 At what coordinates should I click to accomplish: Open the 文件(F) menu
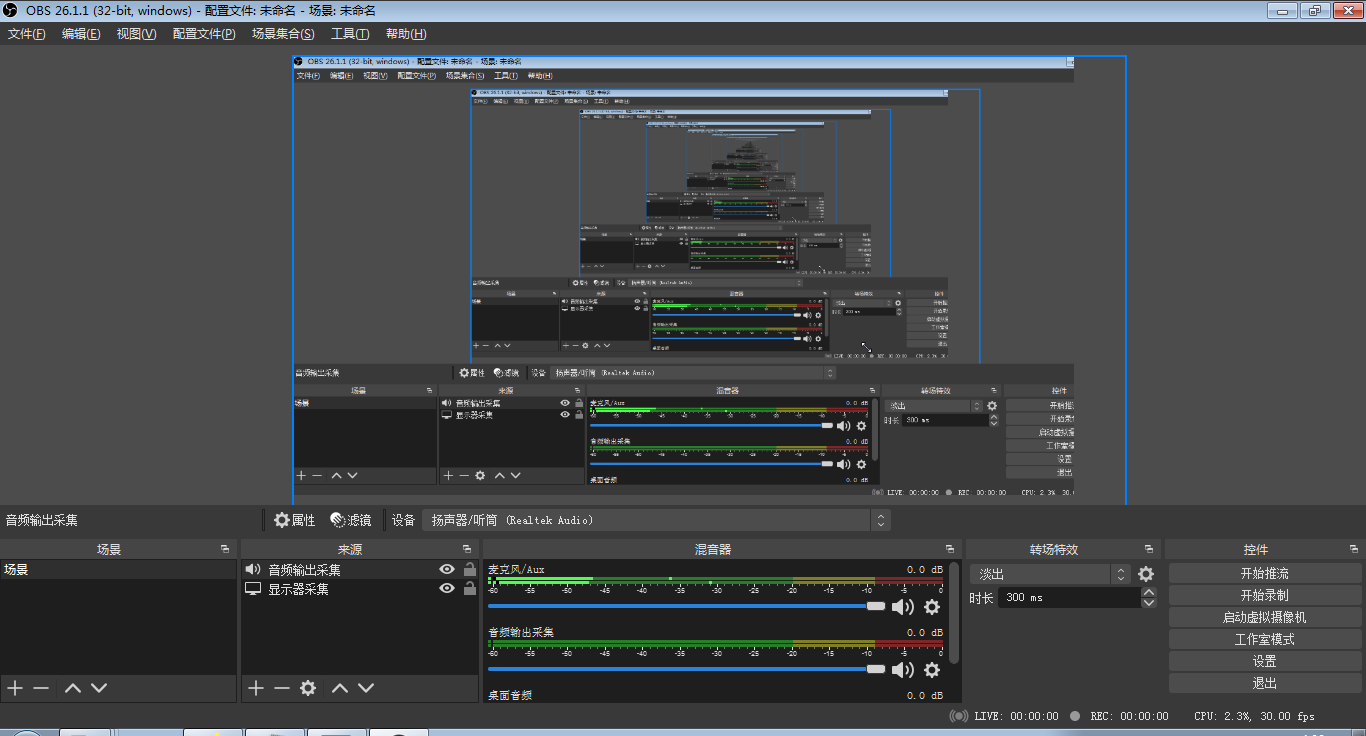click(27, 34)
